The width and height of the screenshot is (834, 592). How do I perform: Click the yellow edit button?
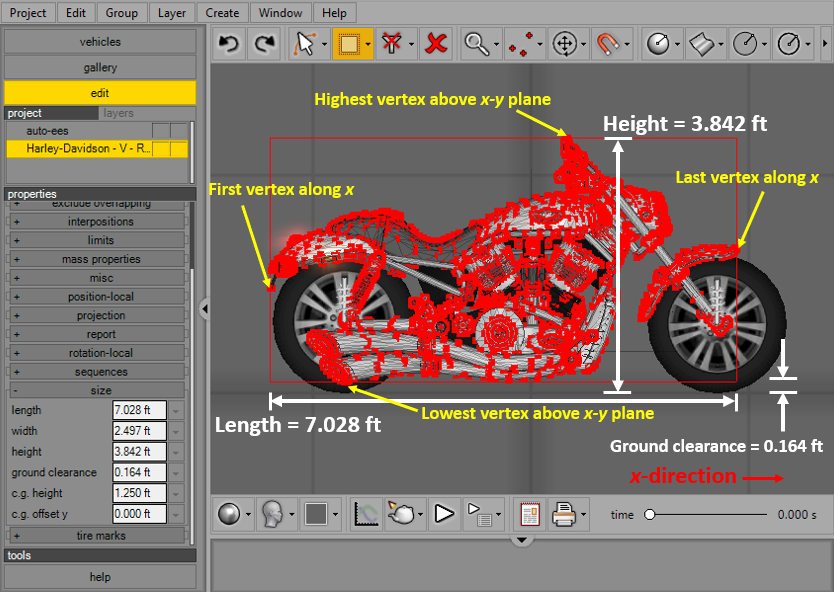pyautogui.click(x=100, y=93)
